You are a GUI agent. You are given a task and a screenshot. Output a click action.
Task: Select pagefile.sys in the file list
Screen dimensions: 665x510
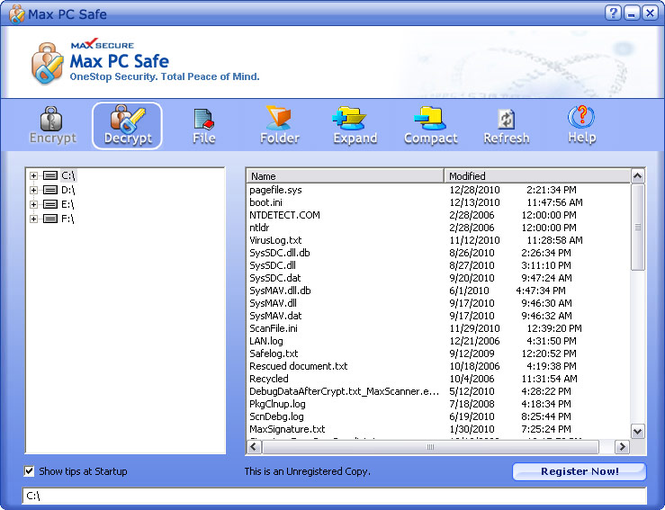pos(276,190)
